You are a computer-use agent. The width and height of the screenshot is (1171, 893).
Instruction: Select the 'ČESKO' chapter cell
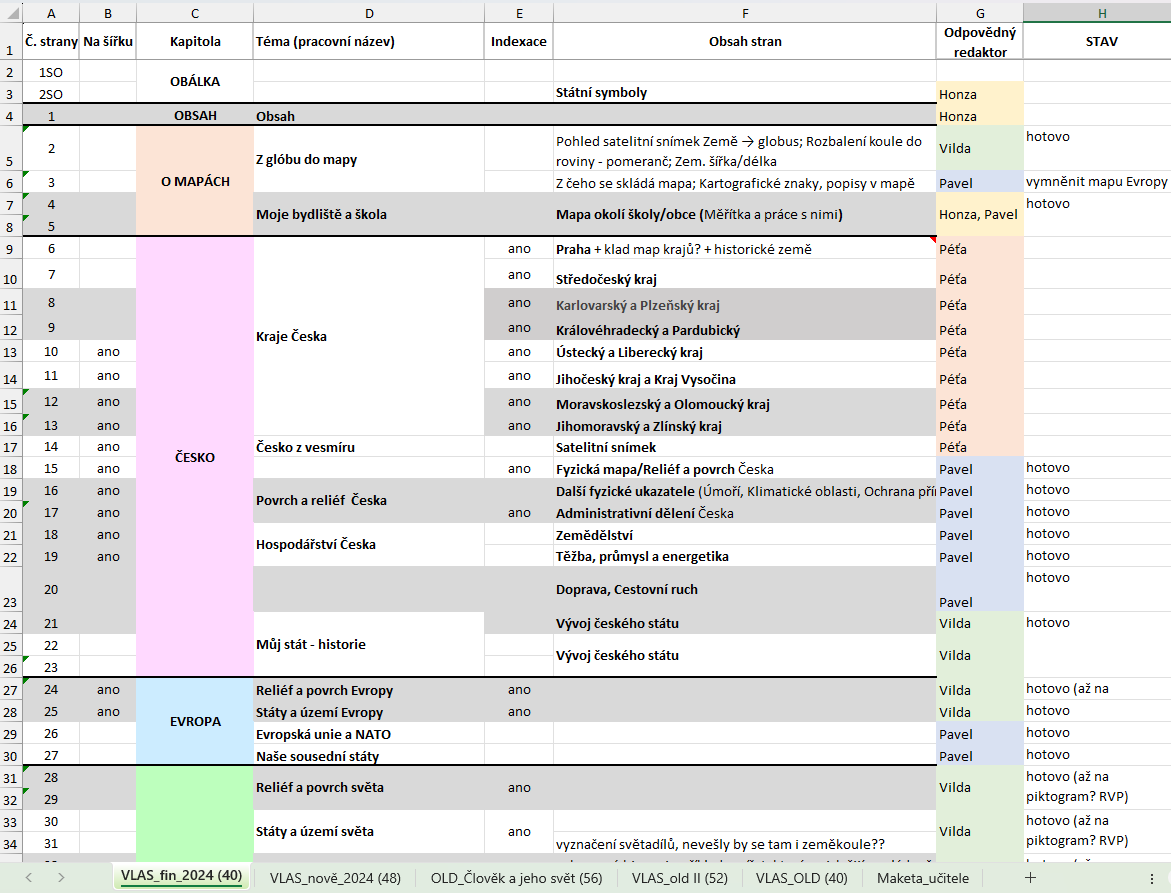195,457
